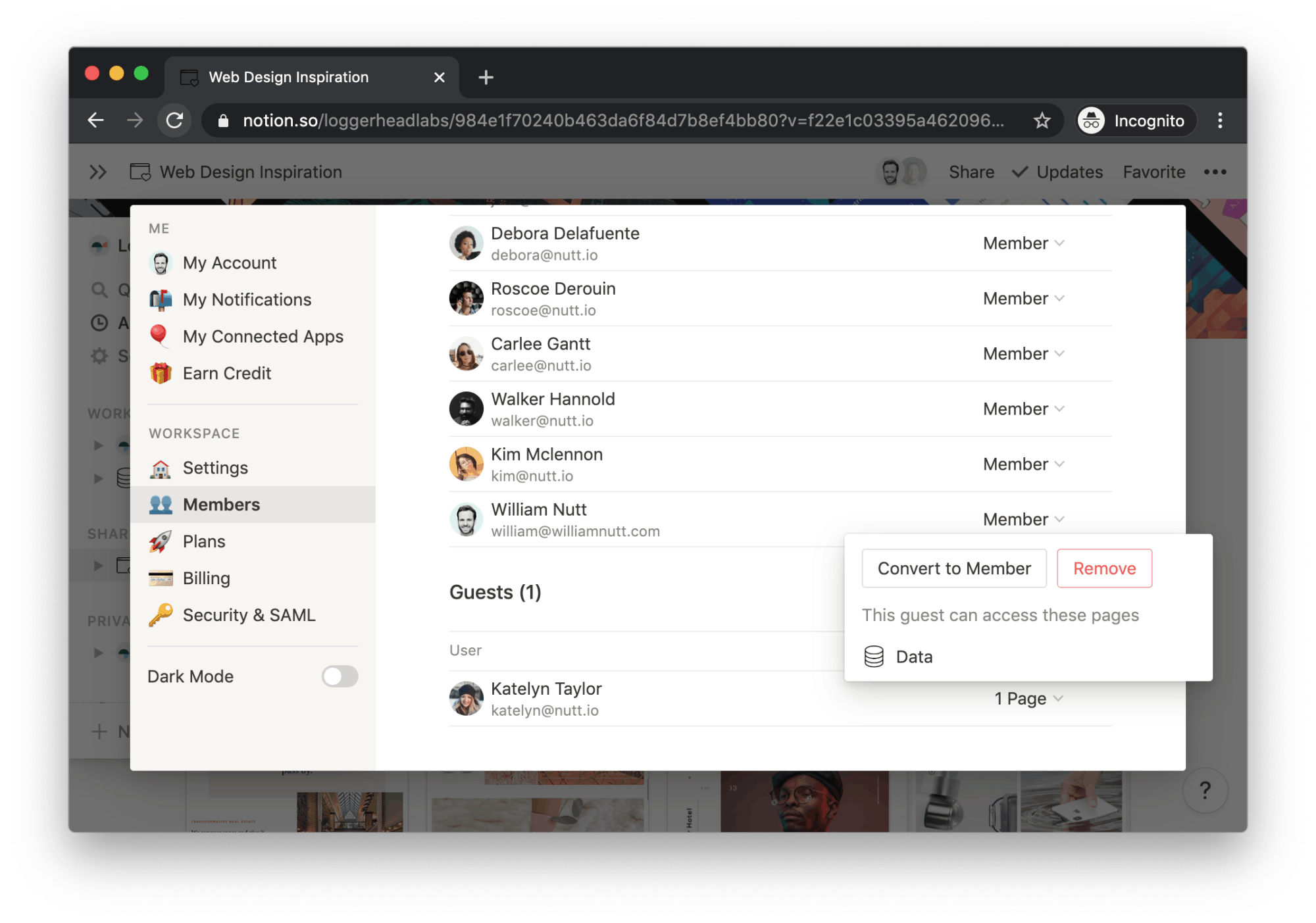This screenshot has height=923, width=1316.
Task: Open Chrome three-dot menu
Action: click(1220, 120)
